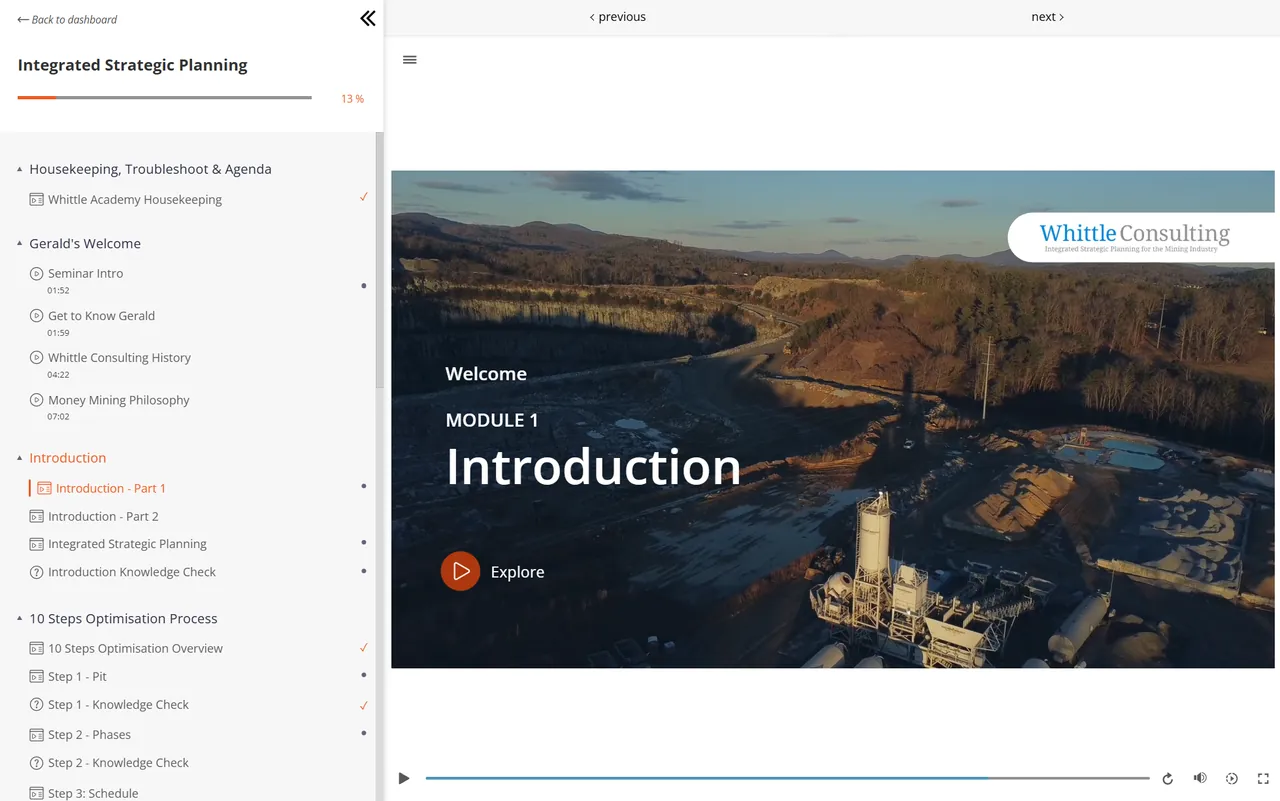Viewport: 1280px width, 801px height.
Task: Click the slide icon beside Introduction - Part 2
Action: pyautogui.click(x=37, y=516)
